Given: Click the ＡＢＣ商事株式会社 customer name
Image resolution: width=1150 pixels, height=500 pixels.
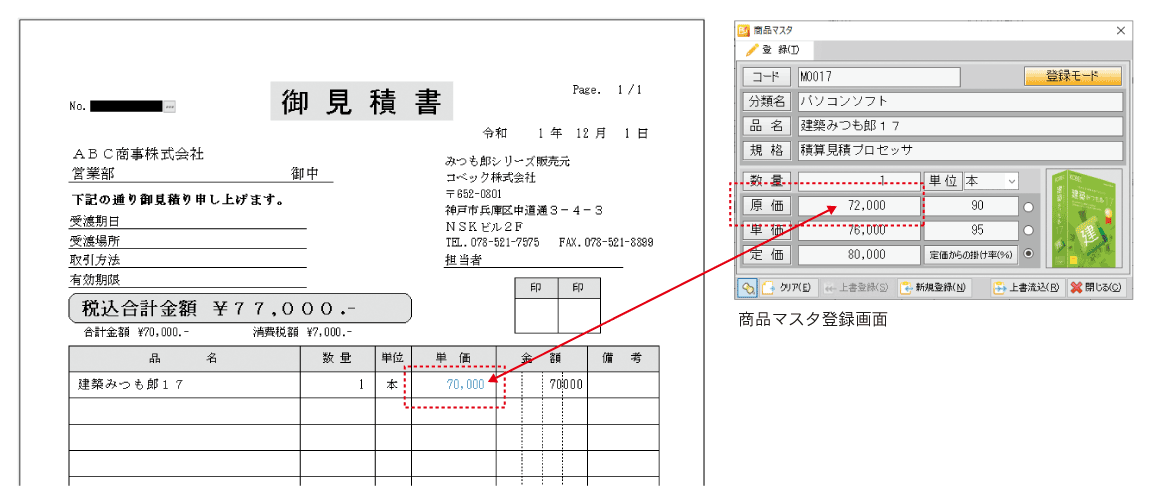Looking at the screenshot, I should tap(137, 154).
